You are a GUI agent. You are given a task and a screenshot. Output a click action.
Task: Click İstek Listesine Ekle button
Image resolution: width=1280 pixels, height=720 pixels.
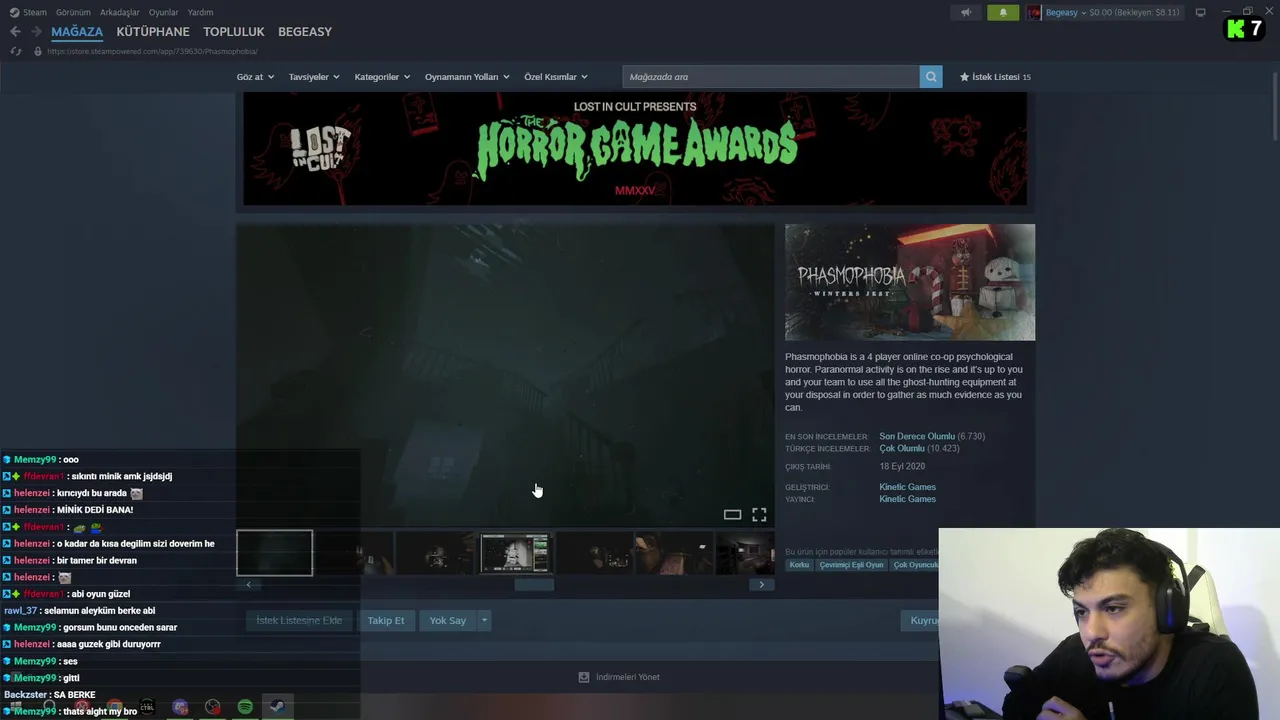(299, 621)
